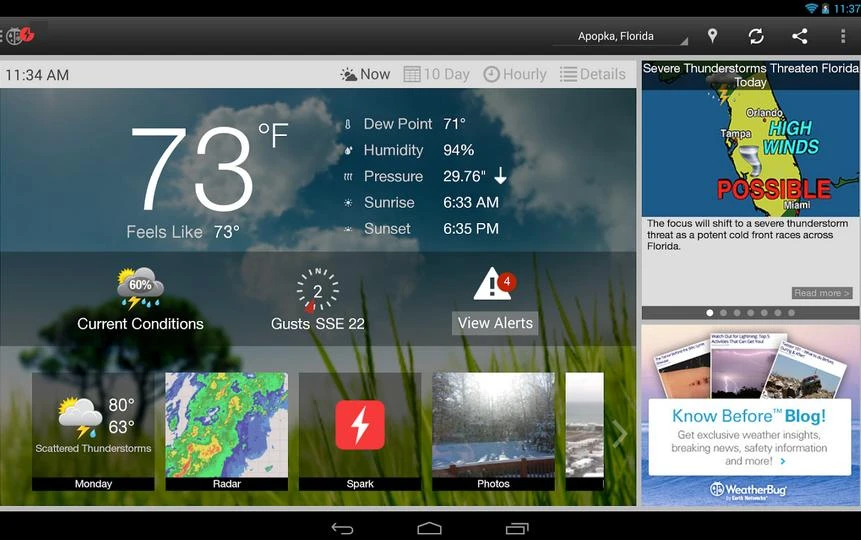The height and width of the screenshot is (540, 861).
Task: Tap the alert triangle with badge 4
Action: (x=495, y=283)
